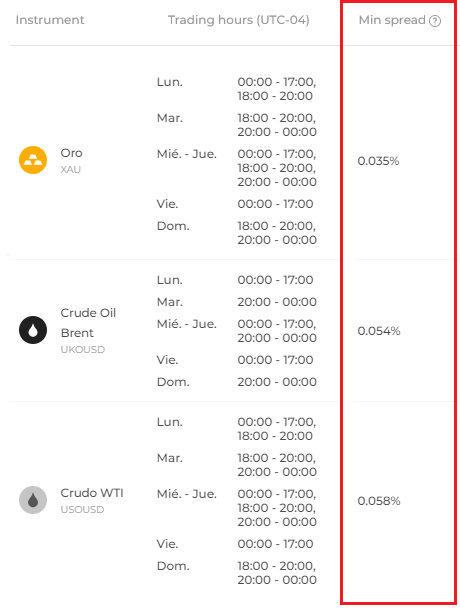Click the gold bars Oro icon

pyautogui.click(x=33, y=160)
